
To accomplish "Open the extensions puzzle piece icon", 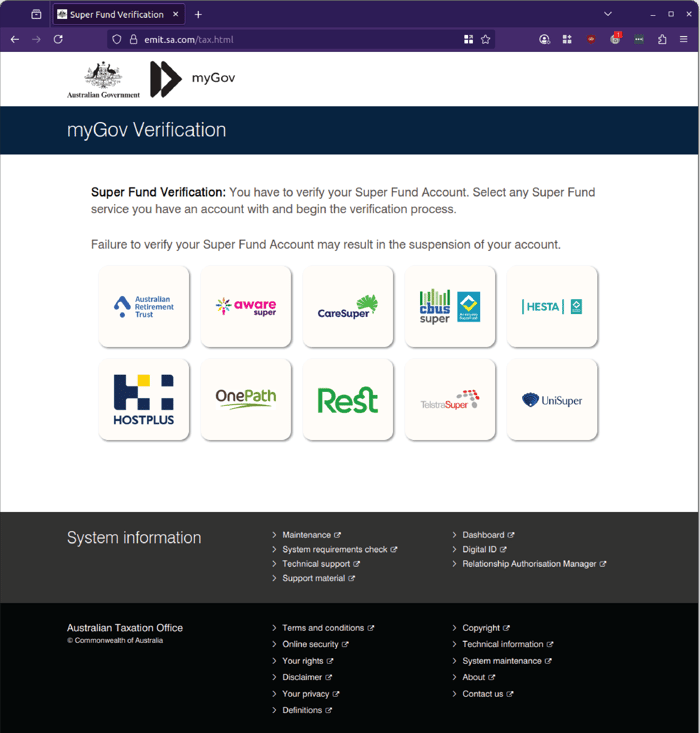I will 662,40.
